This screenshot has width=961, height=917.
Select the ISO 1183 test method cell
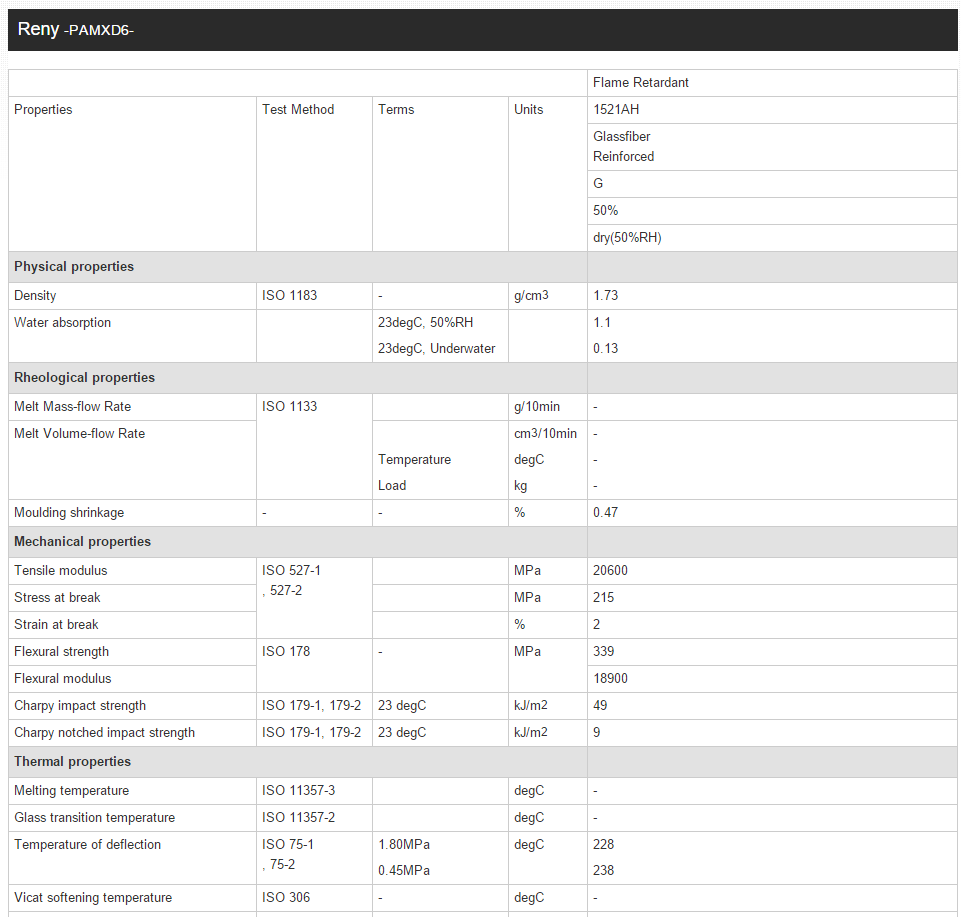coord(314,295)
